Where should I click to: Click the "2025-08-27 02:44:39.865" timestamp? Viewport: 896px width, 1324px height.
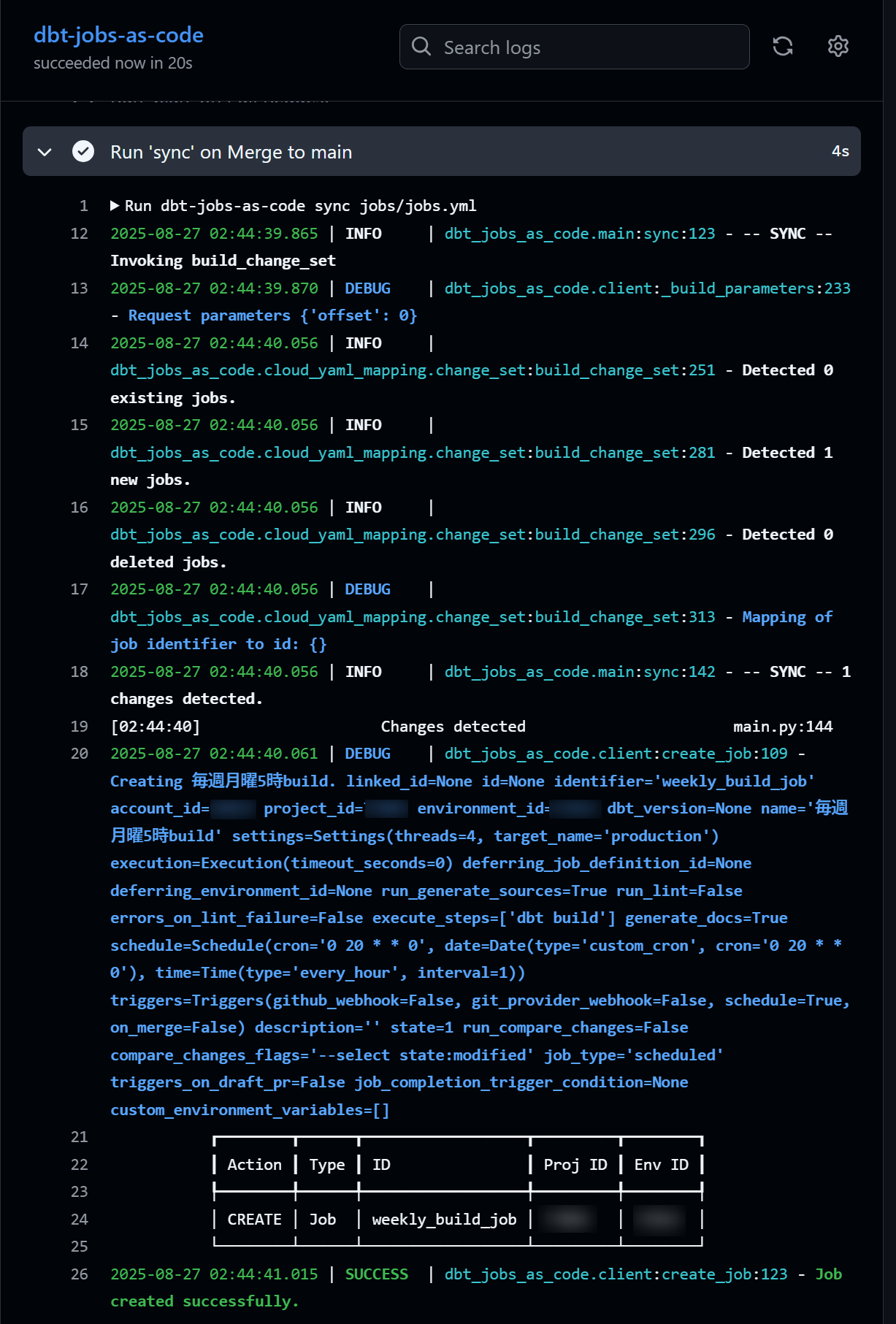[214, 234]
